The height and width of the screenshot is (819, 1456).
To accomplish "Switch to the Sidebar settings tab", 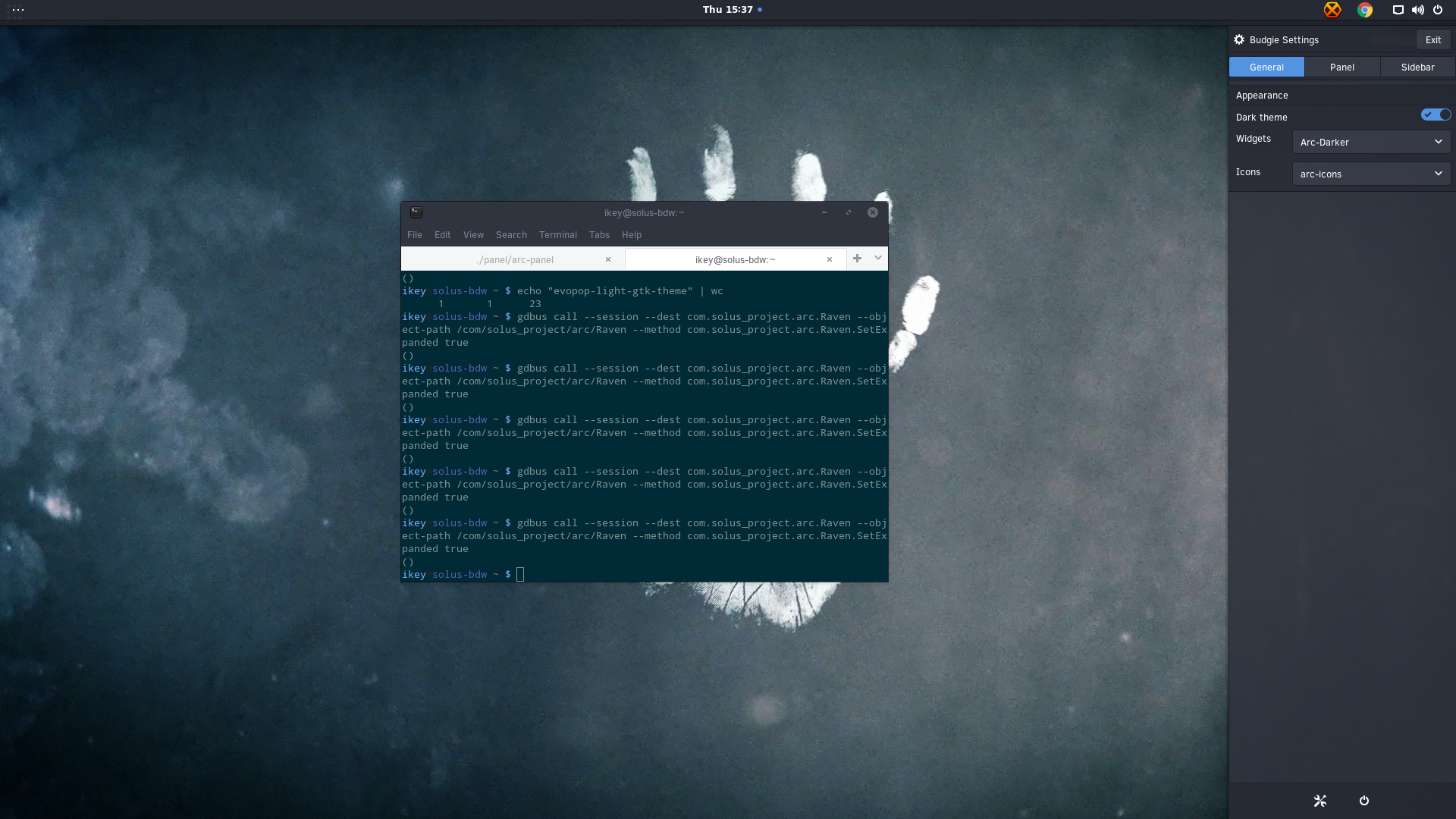I will [1417, 67].
